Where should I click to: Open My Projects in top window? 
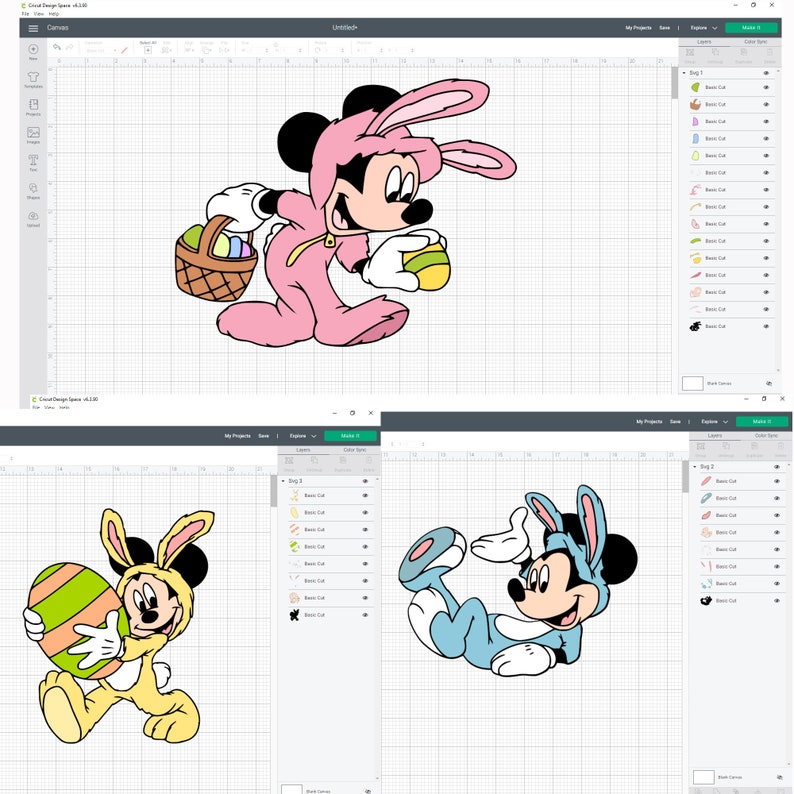point(638,28)
